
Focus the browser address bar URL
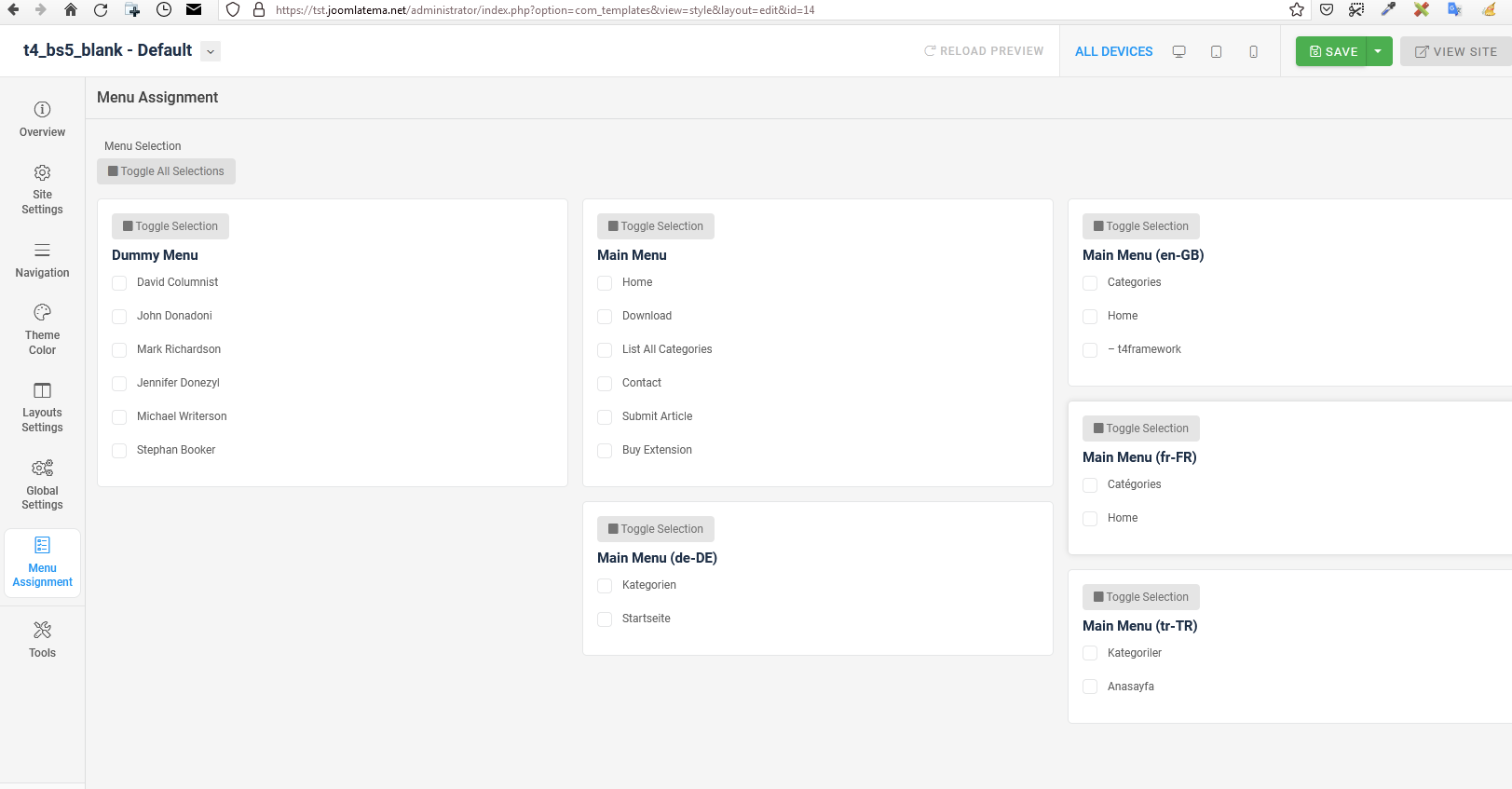(545, 10)
